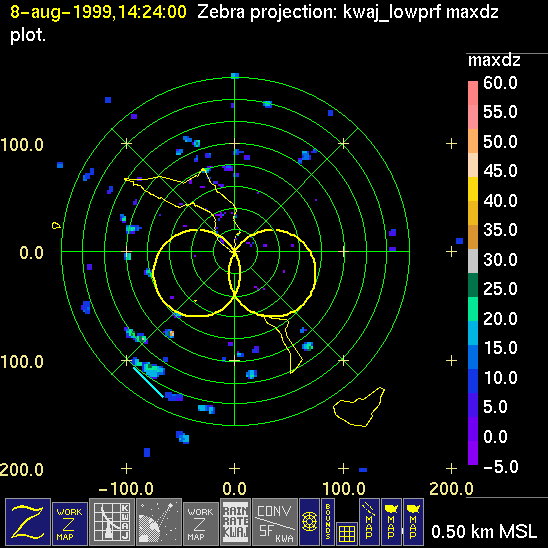This screenshot has width=548, height=548.
Task: Toggle the small yellow grid icon
Action: click(347, 534)
